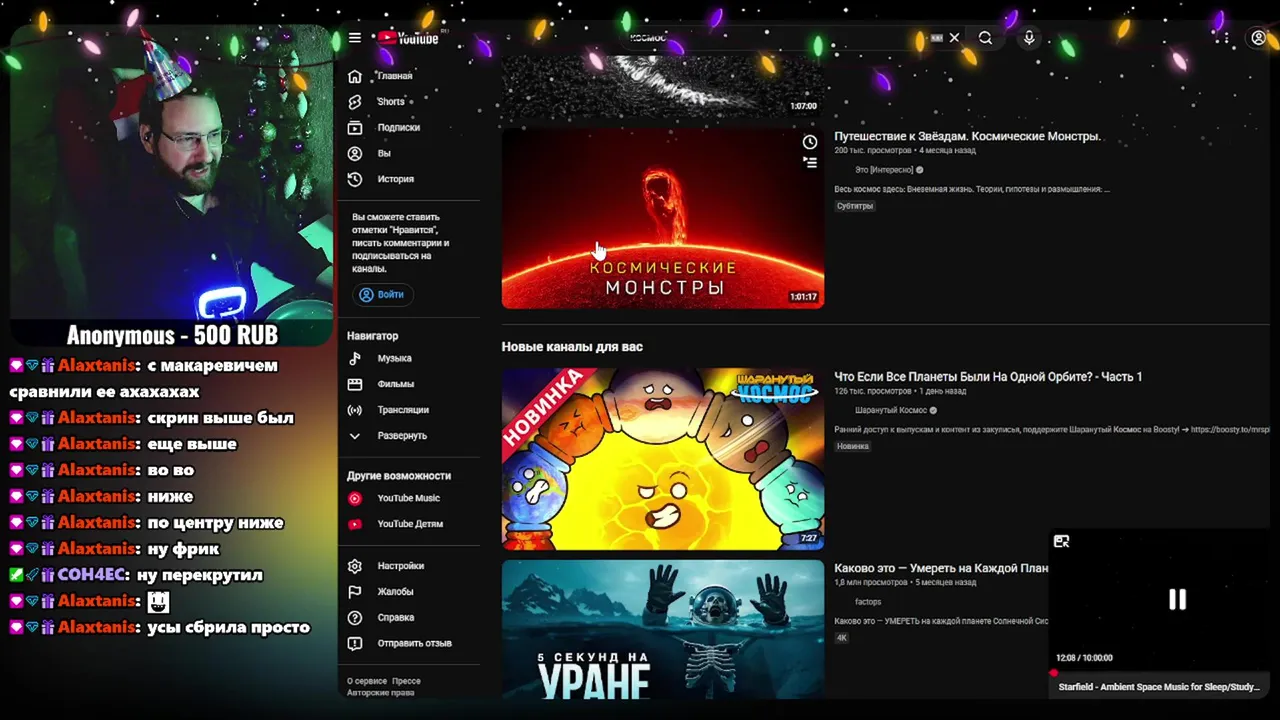
Task: Click the «Новые каналы для вас» heading
Action: [x=572, y=347]
